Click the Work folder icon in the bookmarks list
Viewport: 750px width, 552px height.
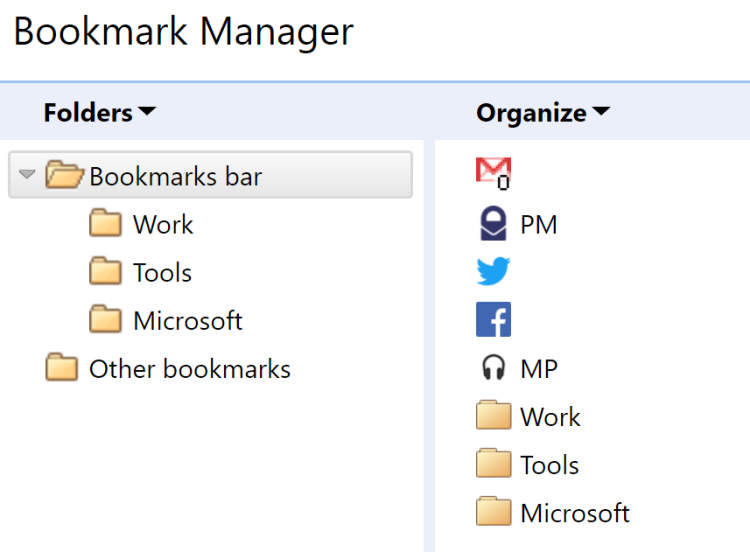click(494, 415)
